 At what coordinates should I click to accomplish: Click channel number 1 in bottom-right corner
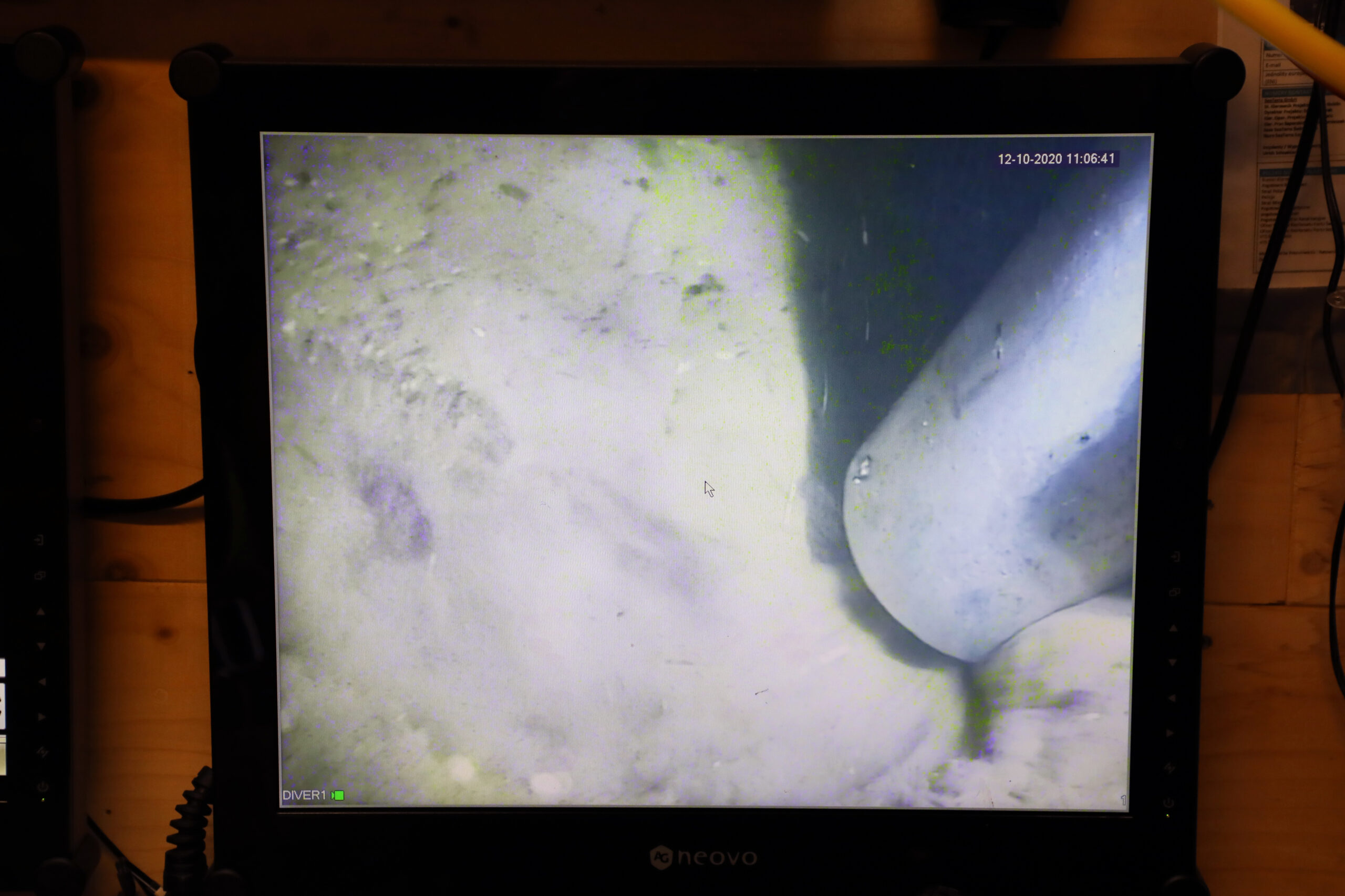point(1123,800)
